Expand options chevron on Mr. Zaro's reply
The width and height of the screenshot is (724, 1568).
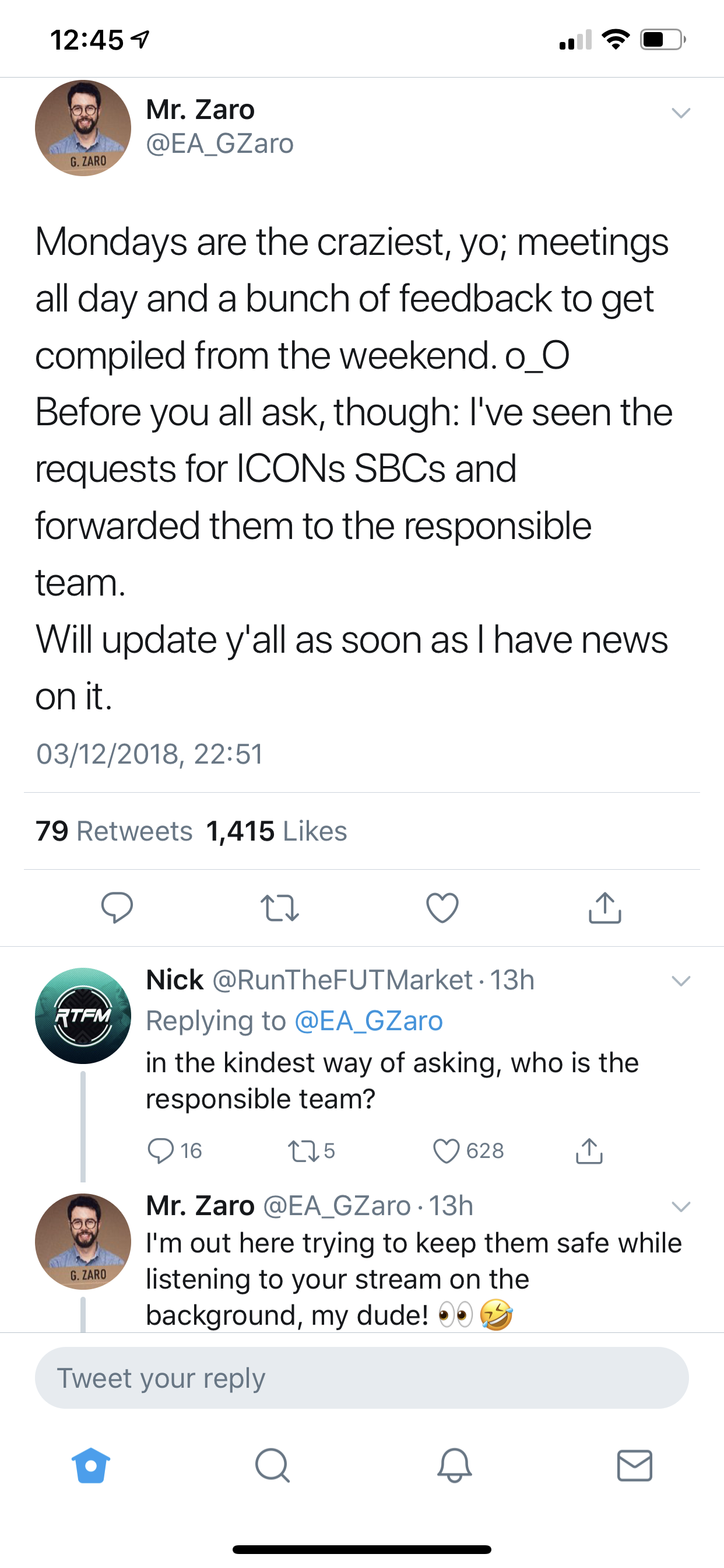click(x=680, y=1206)
